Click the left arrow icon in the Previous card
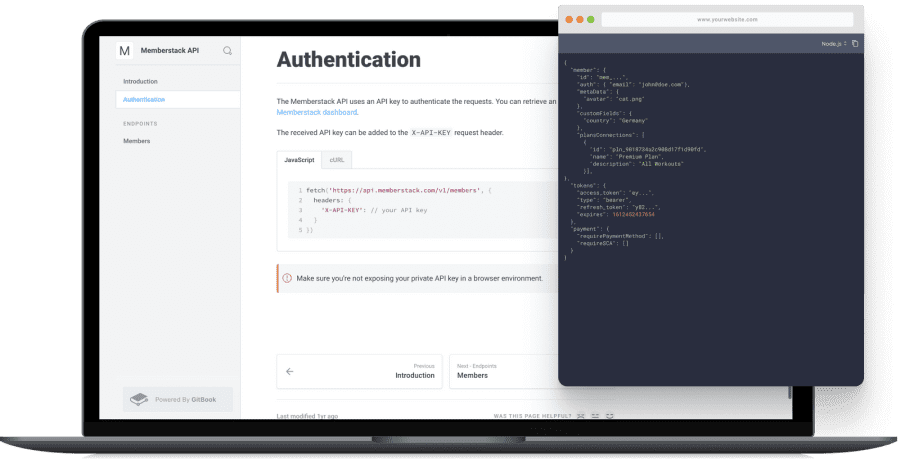The height and width of the screenshot is (468, 900). point(290,372)
